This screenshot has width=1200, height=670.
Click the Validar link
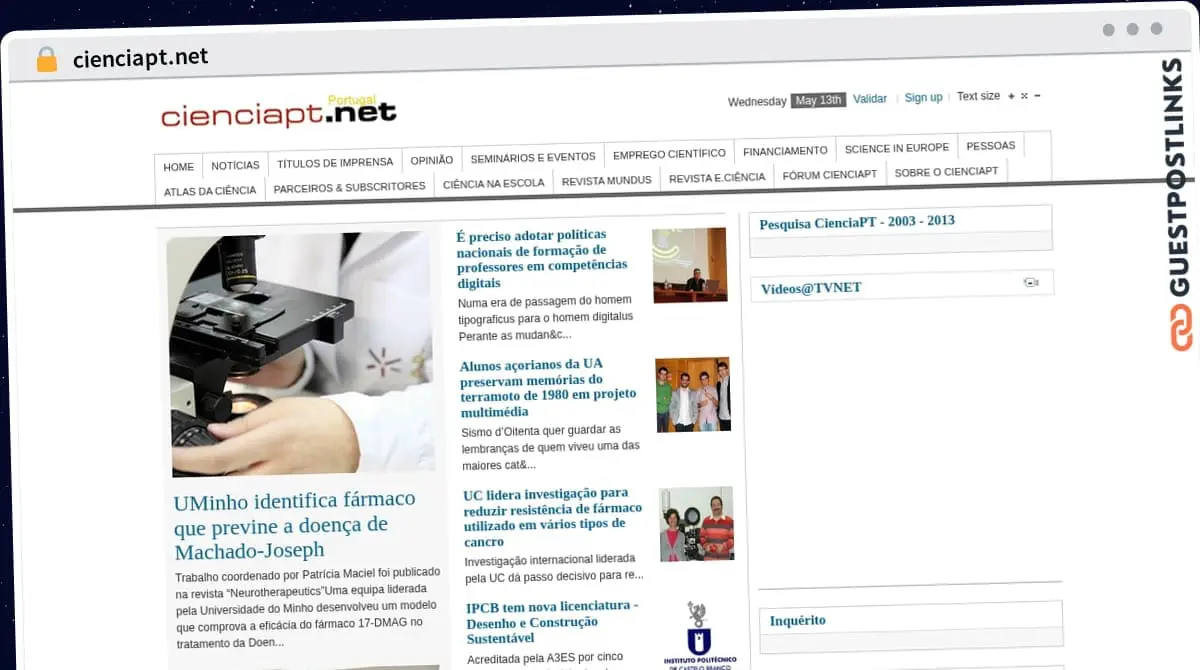[x=870, y=99]
